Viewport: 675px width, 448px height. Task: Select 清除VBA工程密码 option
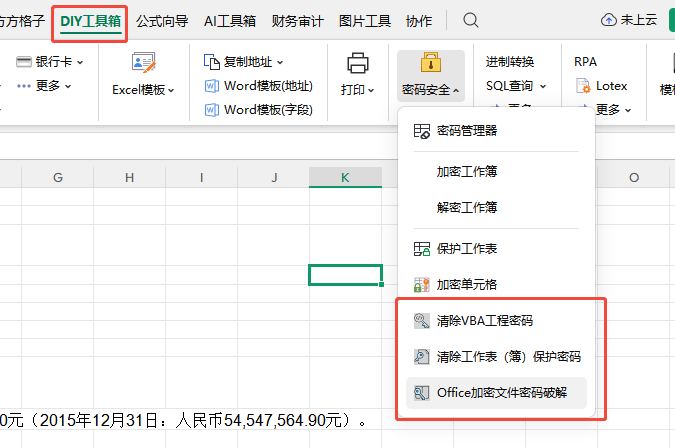(x=484, y=321)
